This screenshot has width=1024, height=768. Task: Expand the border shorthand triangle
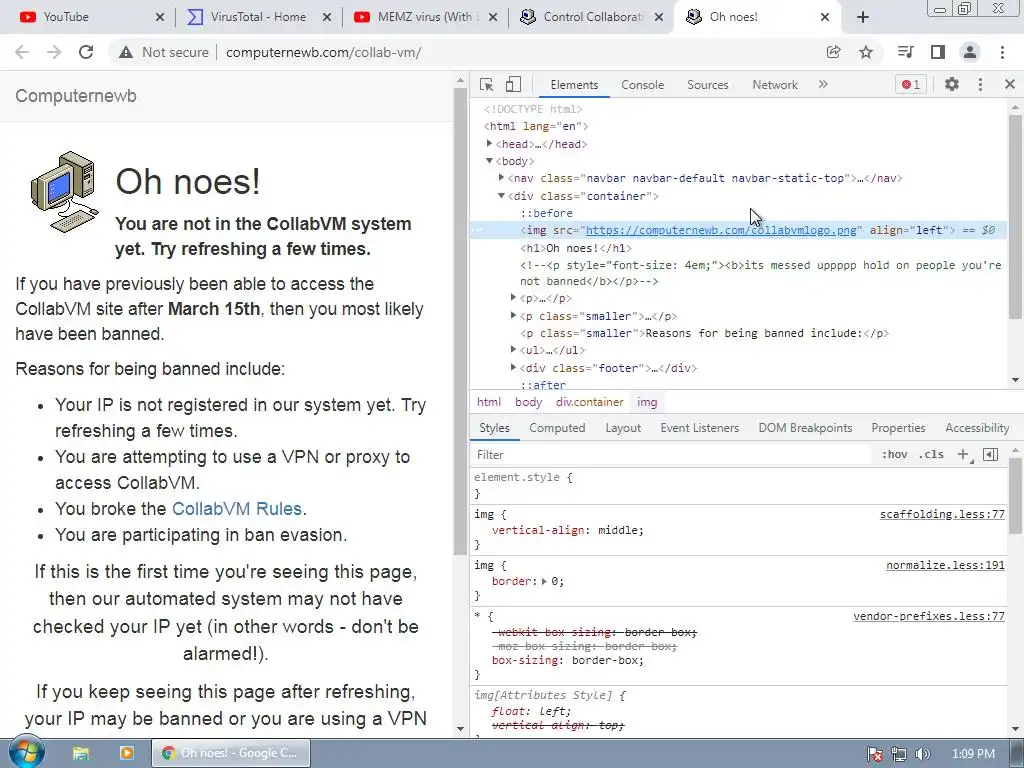point(544,581)
